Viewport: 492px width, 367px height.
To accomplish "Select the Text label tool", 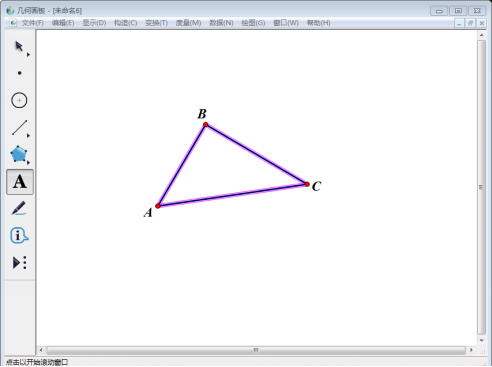I will (20, 182).
